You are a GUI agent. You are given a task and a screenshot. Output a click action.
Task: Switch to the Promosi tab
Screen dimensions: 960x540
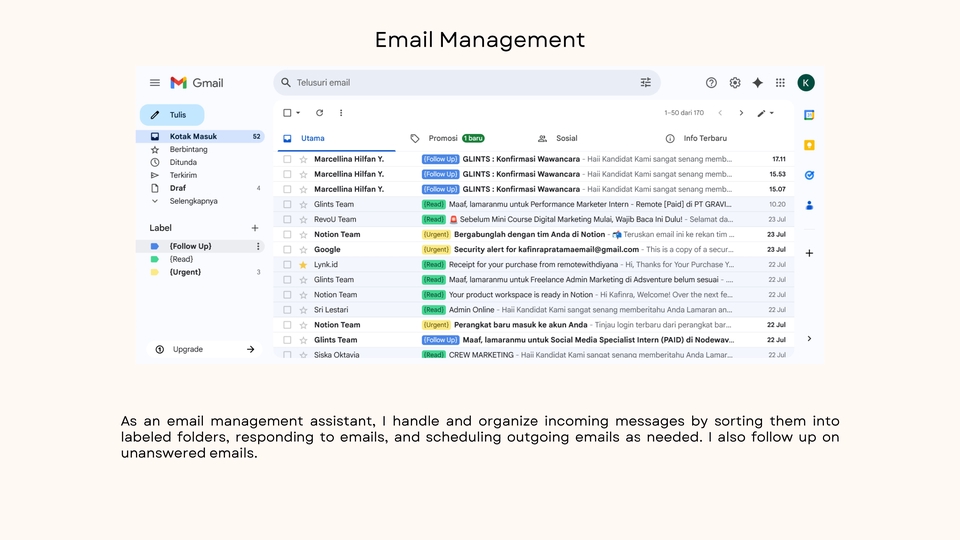coord(443,139)
